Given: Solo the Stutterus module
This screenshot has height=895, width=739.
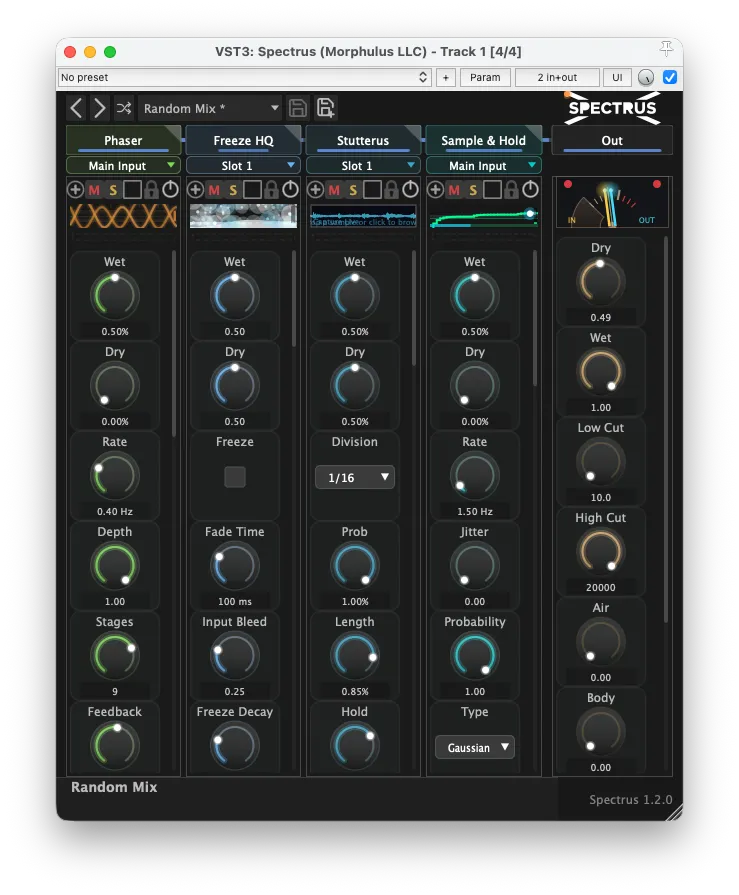Looking at the screenshot, I should (x=353, y=190).
